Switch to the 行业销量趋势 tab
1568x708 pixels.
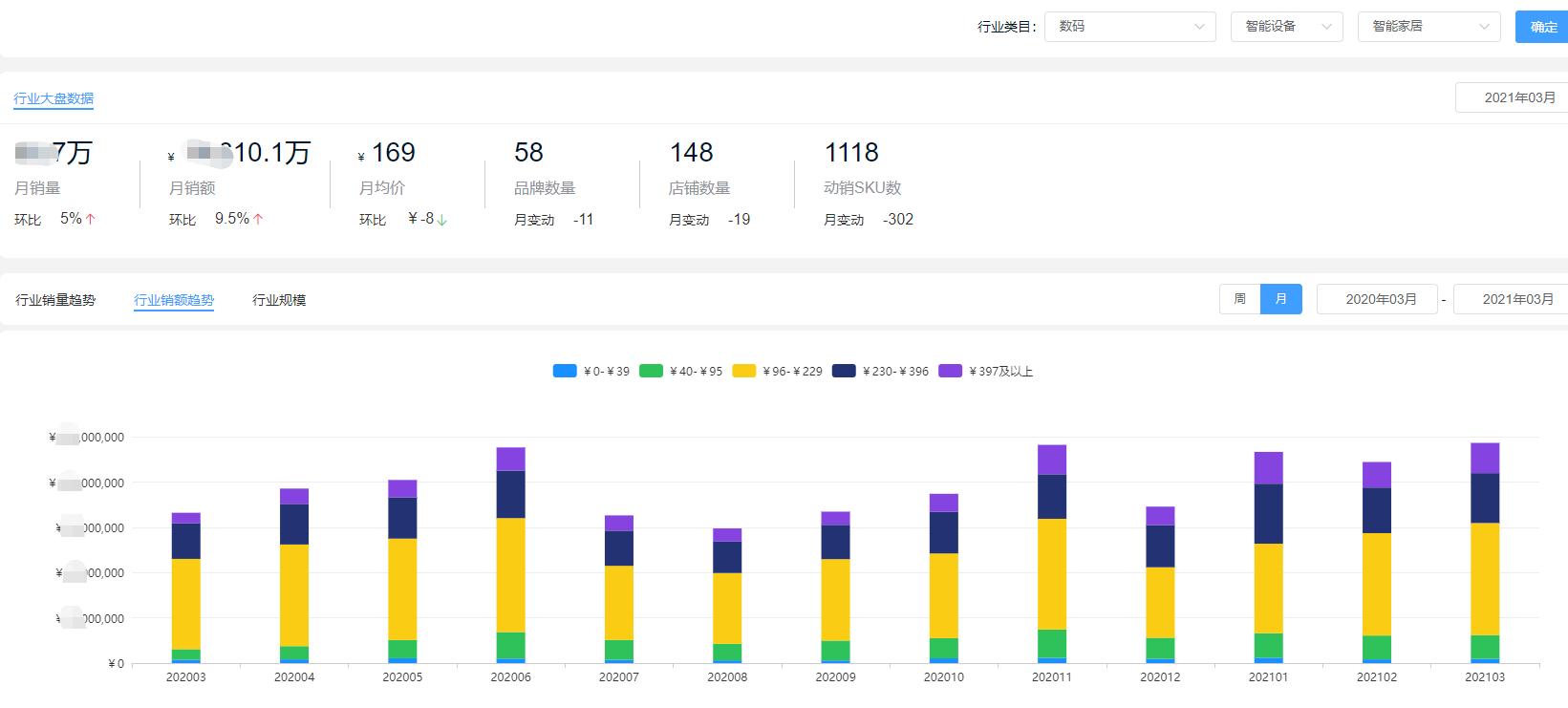coord(55,300)
